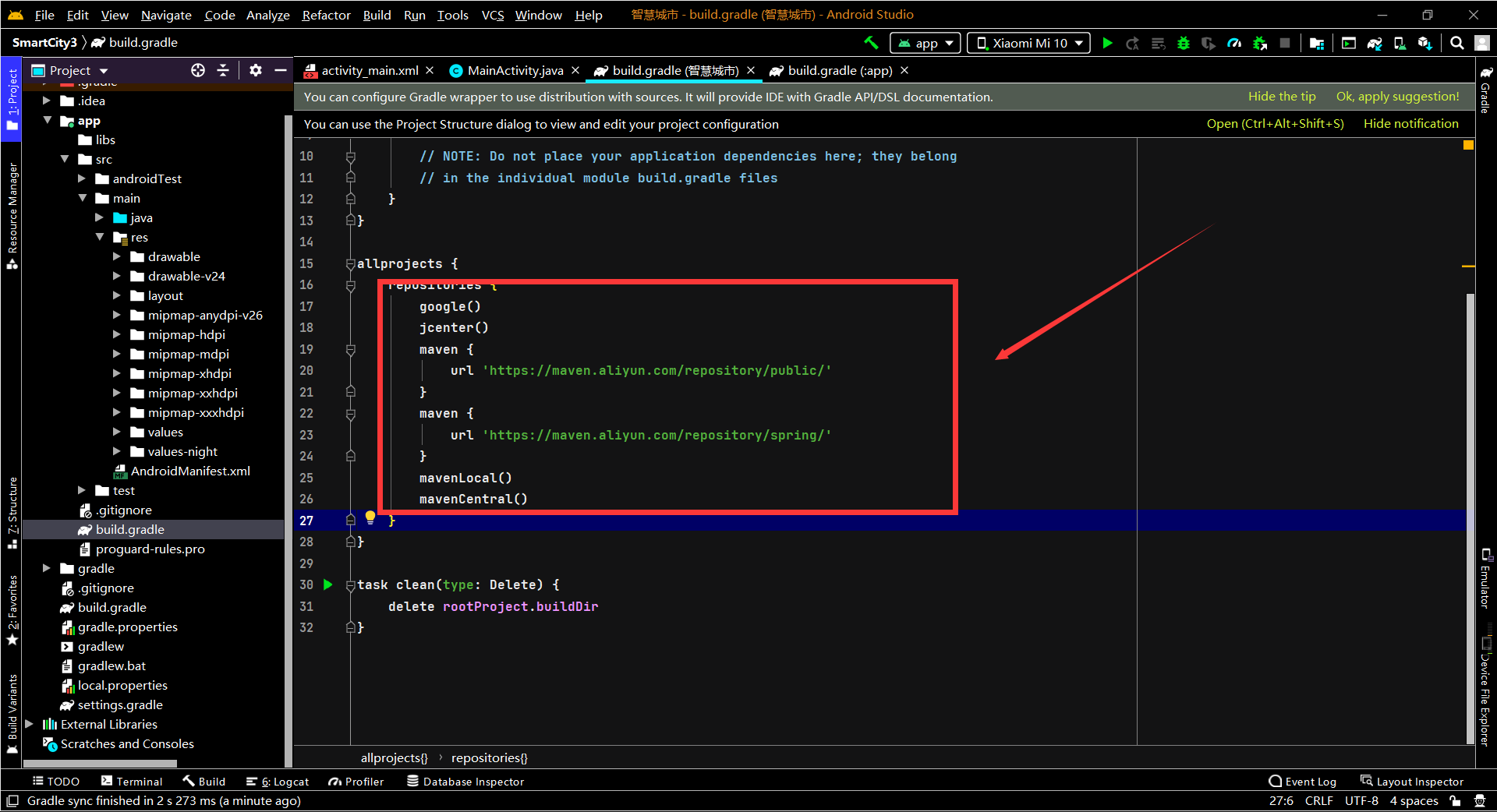Click 'Hide the tip' link
The height and width of the screenshot is (812, 1497).
coord(1282,97)
